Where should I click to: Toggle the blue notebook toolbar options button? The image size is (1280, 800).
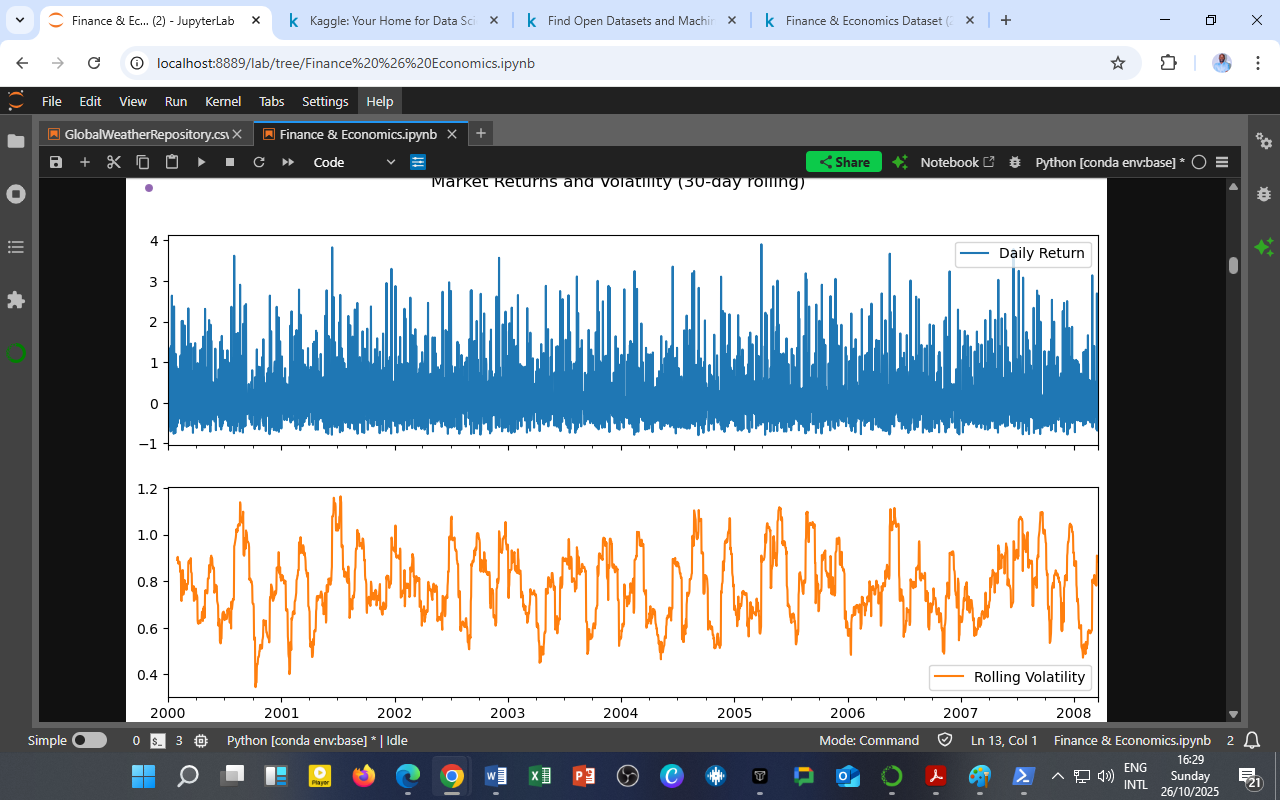418,162
